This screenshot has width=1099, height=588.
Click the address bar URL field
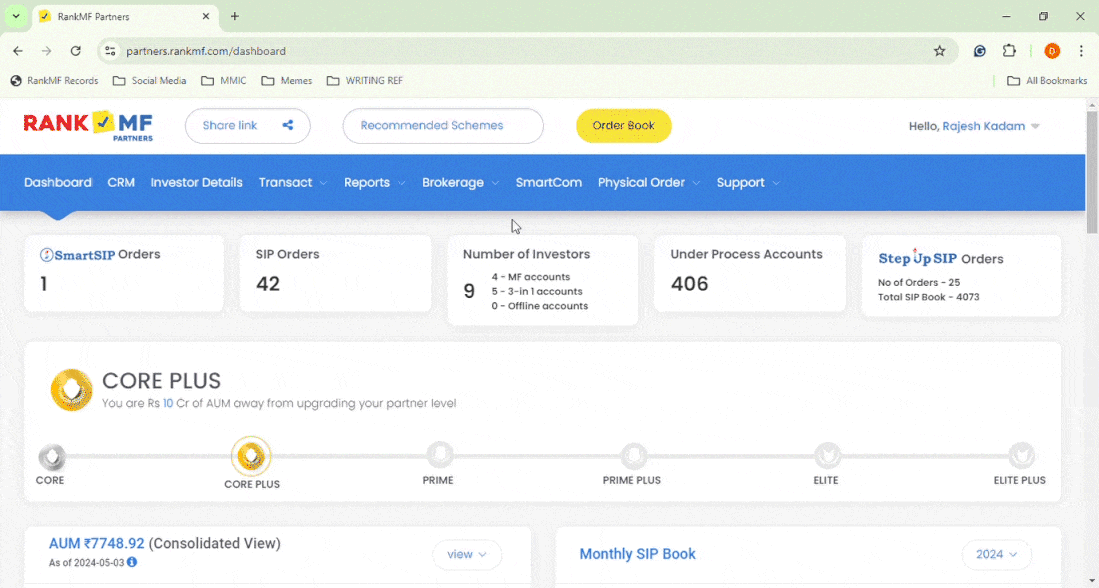click(526, 51)
